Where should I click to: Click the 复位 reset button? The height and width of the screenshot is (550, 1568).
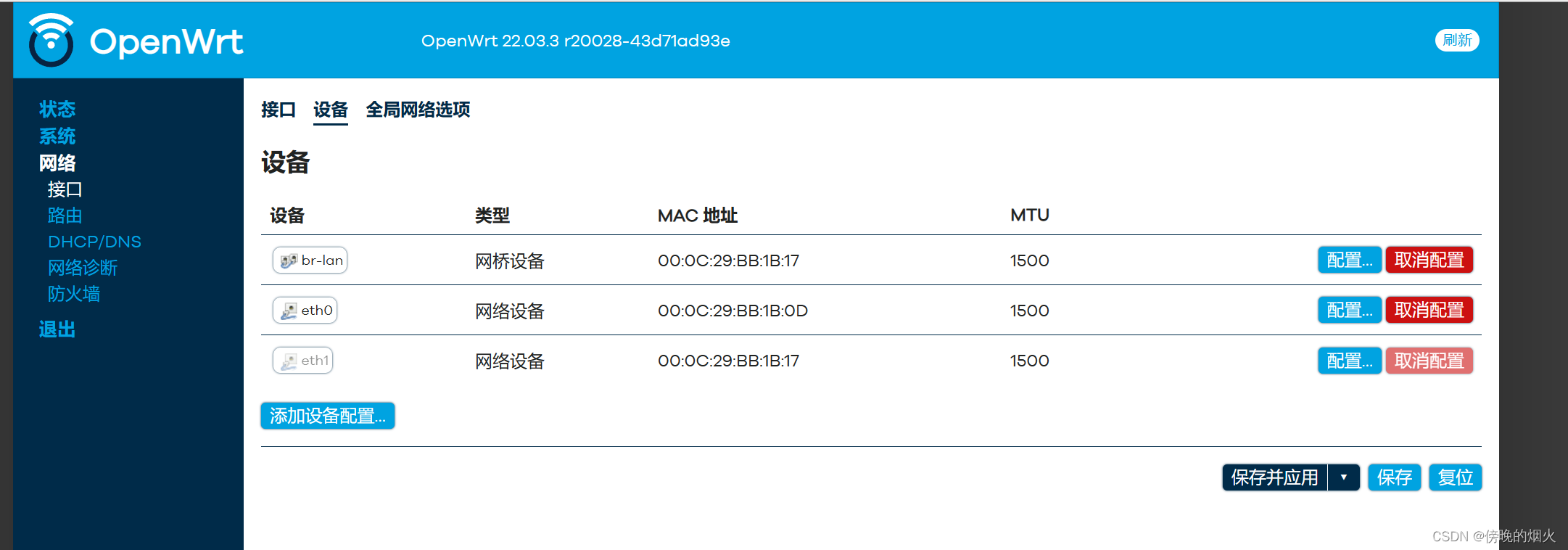1455,477
